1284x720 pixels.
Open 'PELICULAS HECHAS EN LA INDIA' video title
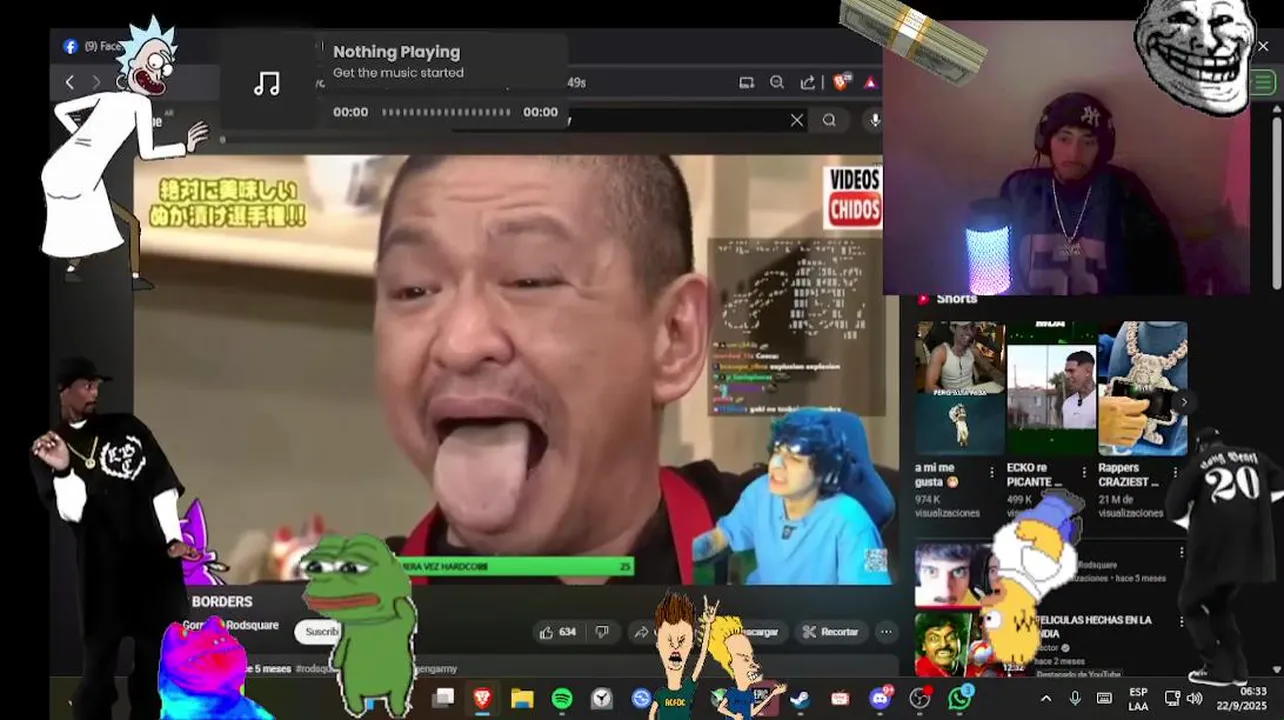1094,626
